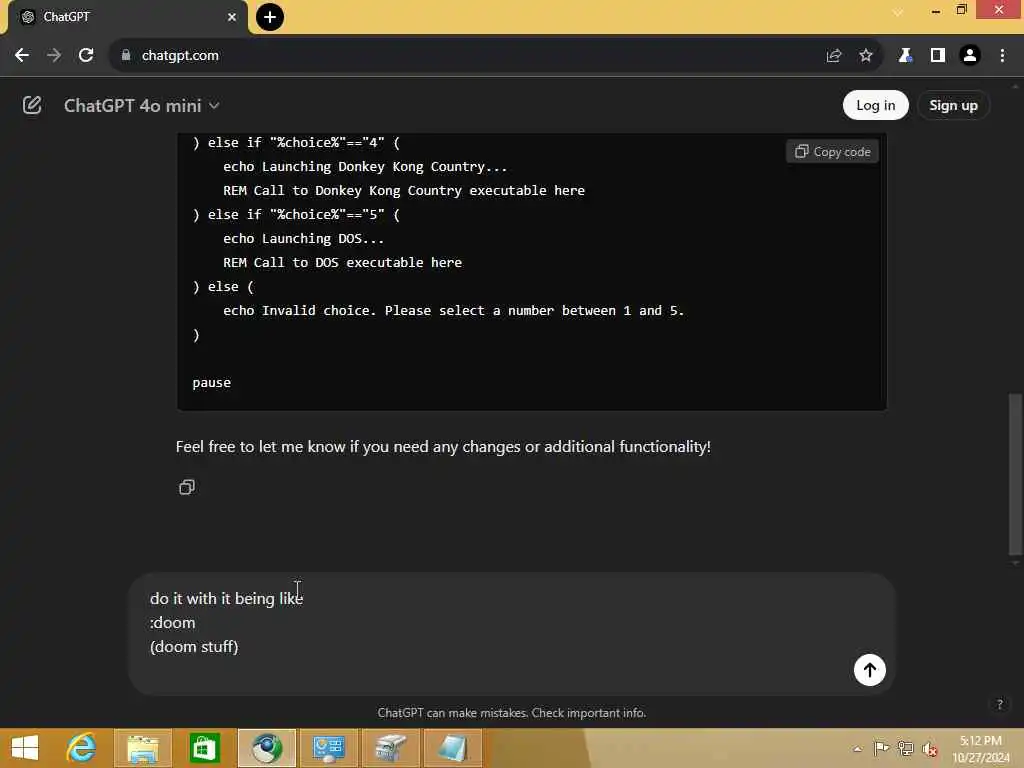Go forward with the browser forward arrow
The image size is (1024, 768).
tap(54, 56)
